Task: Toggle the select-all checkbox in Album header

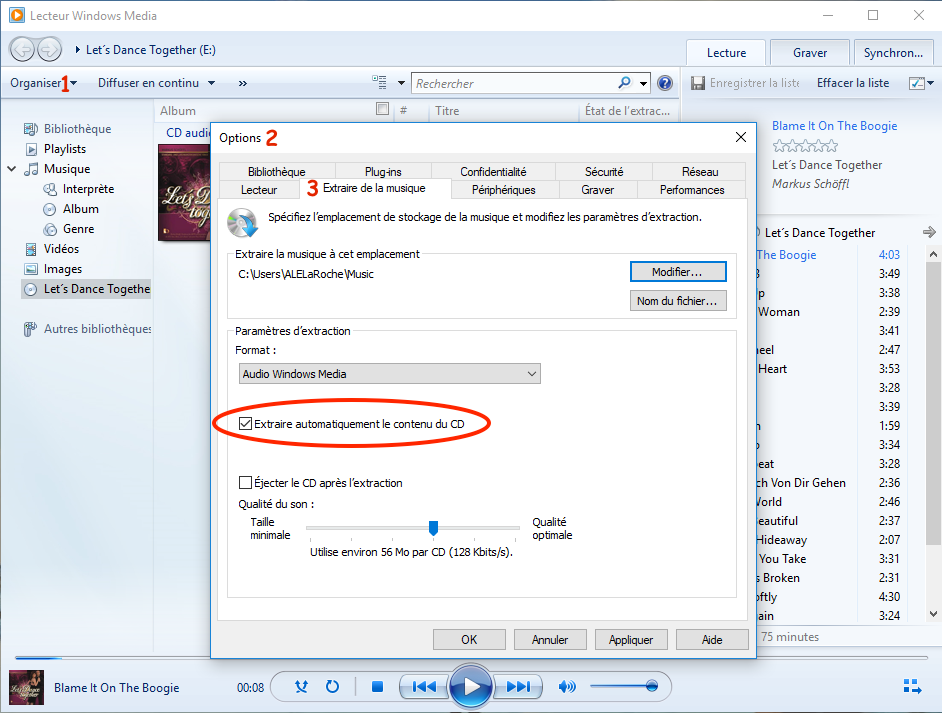Action: (x=382, y=109)
